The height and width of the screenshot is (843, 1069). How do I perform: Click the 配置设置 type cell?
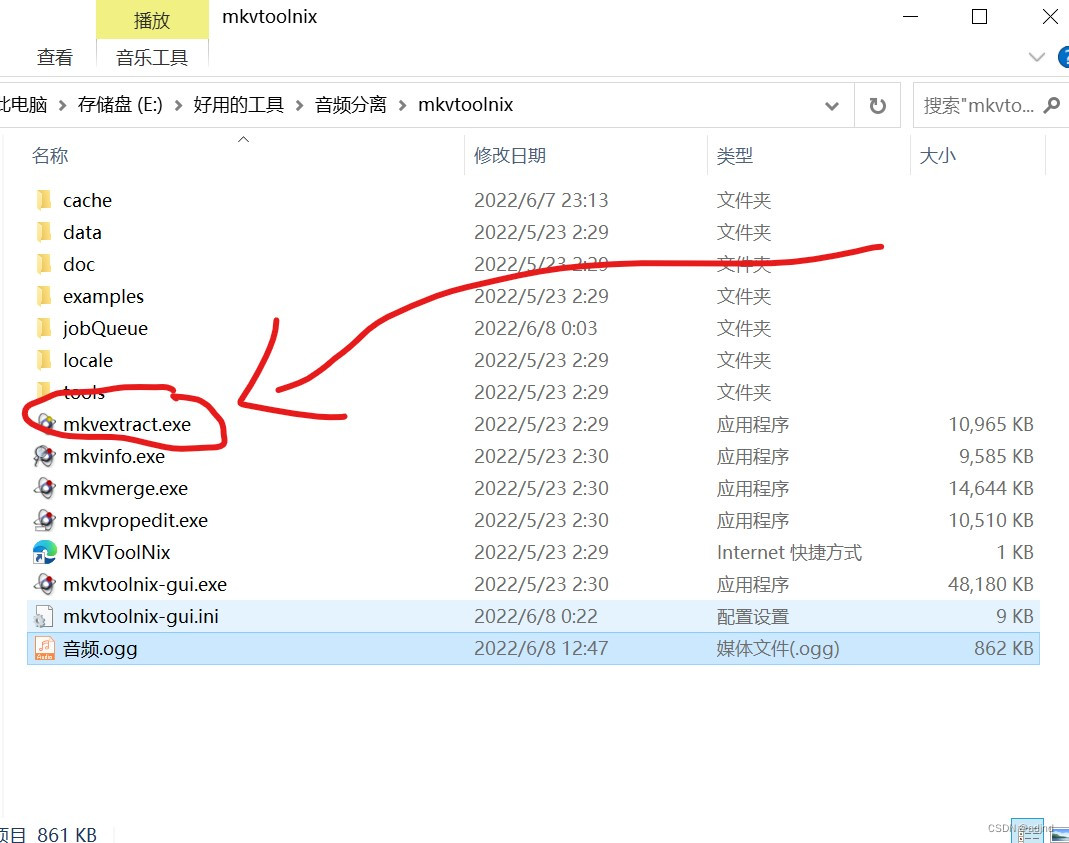(753, 617)
